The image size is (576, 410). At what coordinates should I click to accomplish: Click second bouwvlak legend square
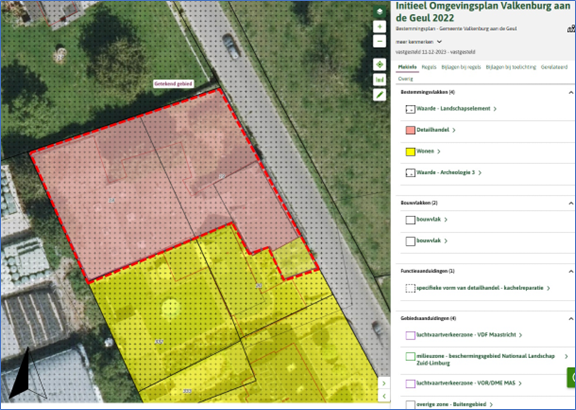(410, 241)
